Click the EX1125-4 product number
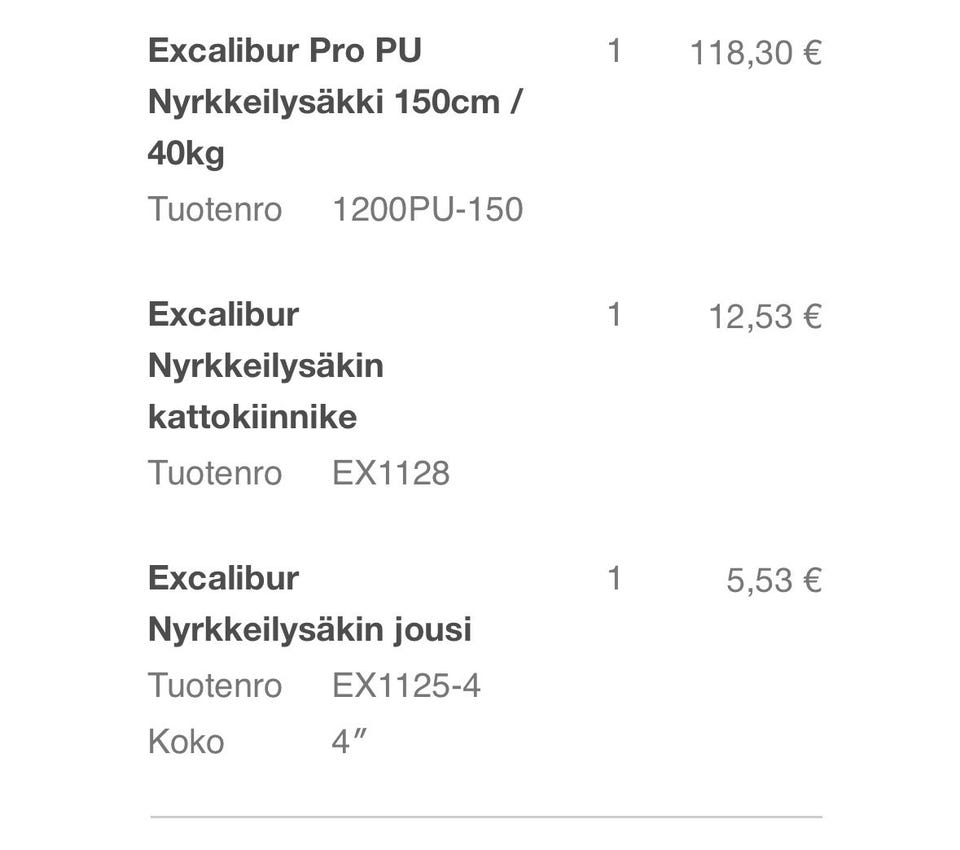 pyautogui.click(x=406, y=686)
